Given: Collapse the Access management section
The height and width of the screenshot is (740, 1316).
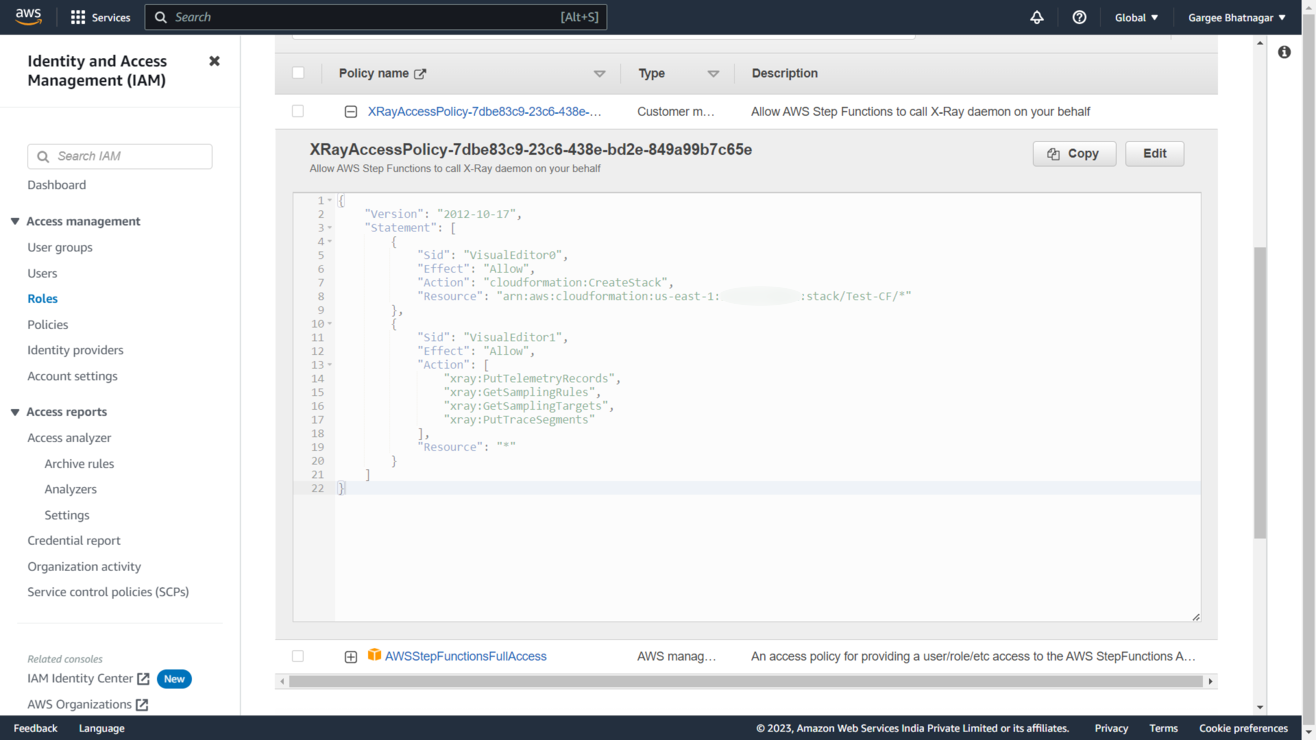Looking at the screenshot, I should (15, 221).
